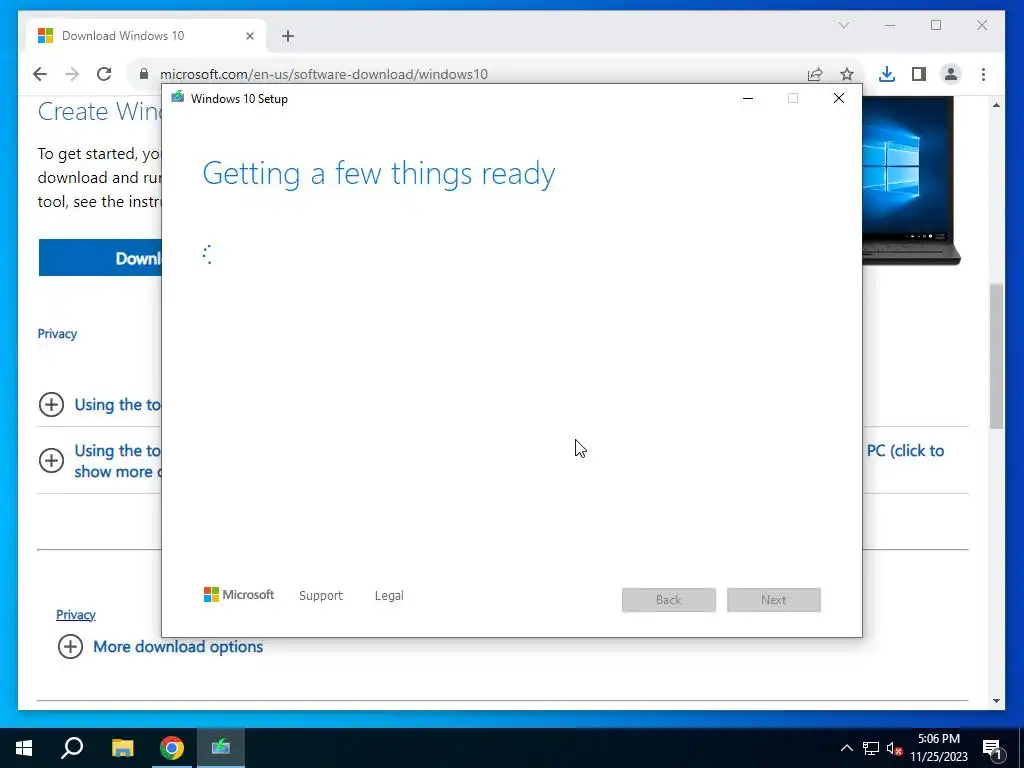This screenshot has width=1024, height=768.
Task: View site info via the lock icon
Action: (x=144, y=74)
